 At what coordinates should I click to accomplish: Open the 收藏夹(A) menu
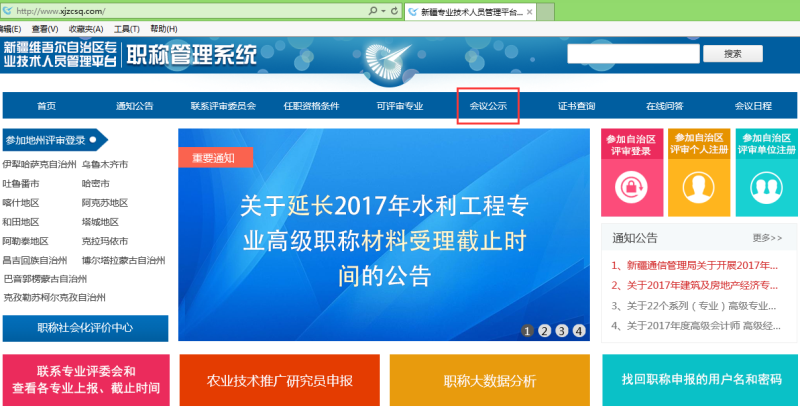tap(86, 29)
